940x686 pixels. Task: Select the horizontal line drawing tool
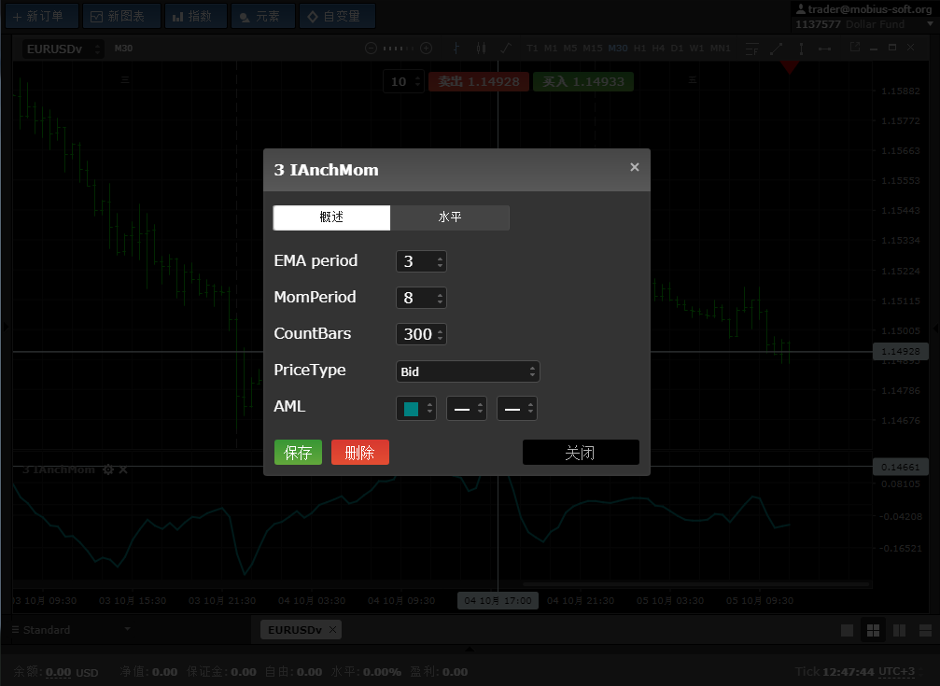tap(825, 49)
